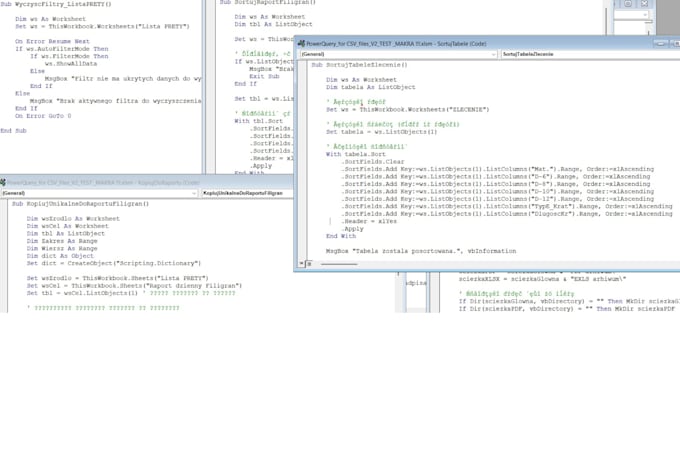
Task: Click the 'Set tbl = wsCel.ListObjects(1)' line
Action: (x=82, y=293)
